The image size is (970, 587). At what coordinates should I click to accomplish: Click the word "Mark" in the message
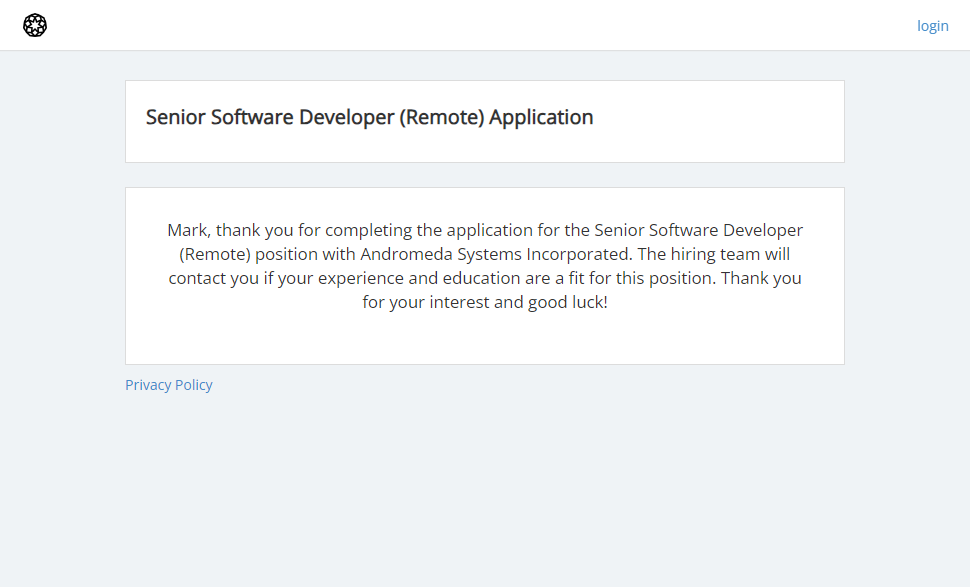(x=187, y=230)
